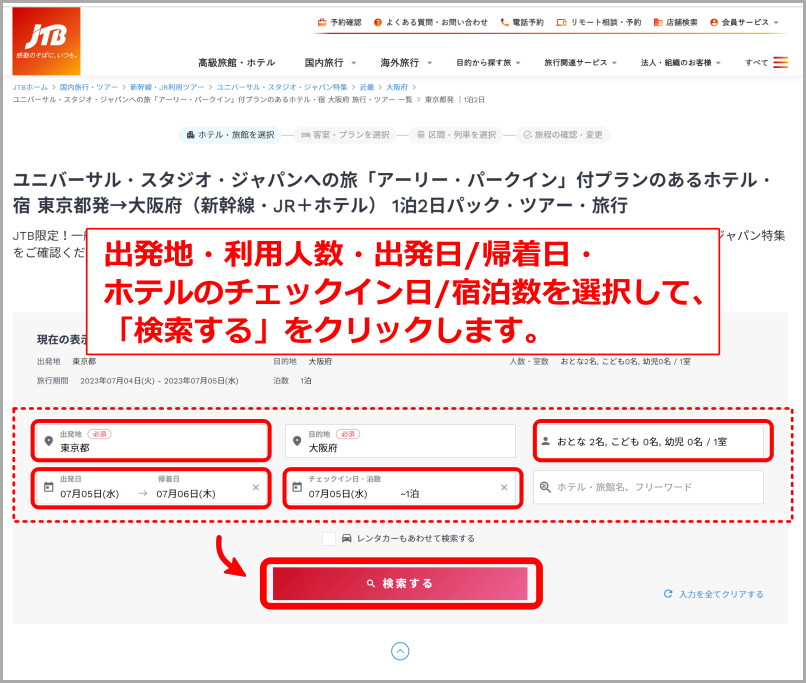This screenshot has height=683, width=806.
Task: Open 予約確認 briefcase icon
Action: 322,23
